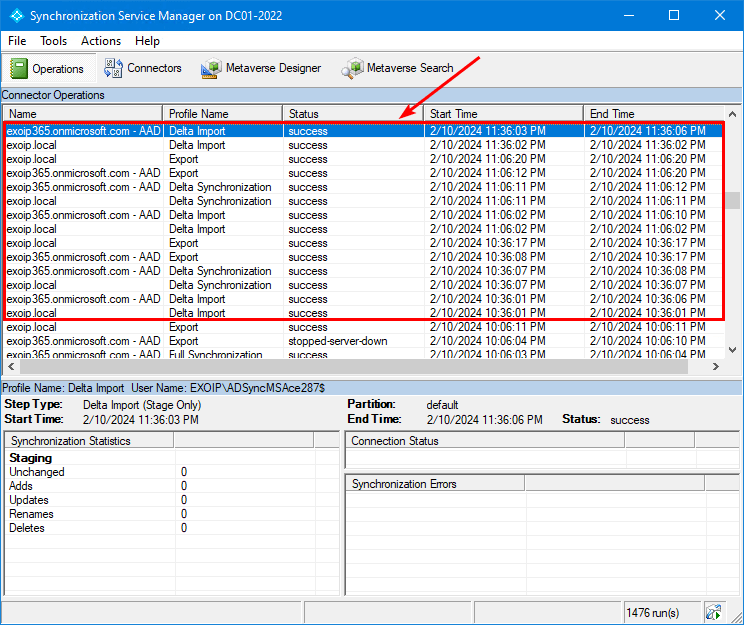
Task: Click the Synchronization Errors column header
Action: [434, 484]
